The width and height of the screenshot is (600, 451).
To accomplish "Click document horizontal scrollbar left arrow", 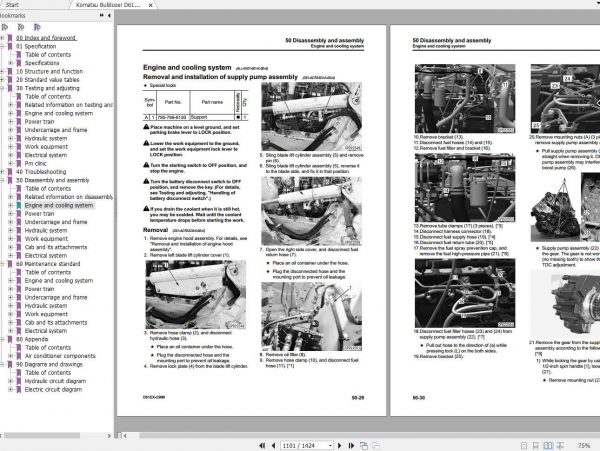I will pyautogui.click(x=125, y=436).
